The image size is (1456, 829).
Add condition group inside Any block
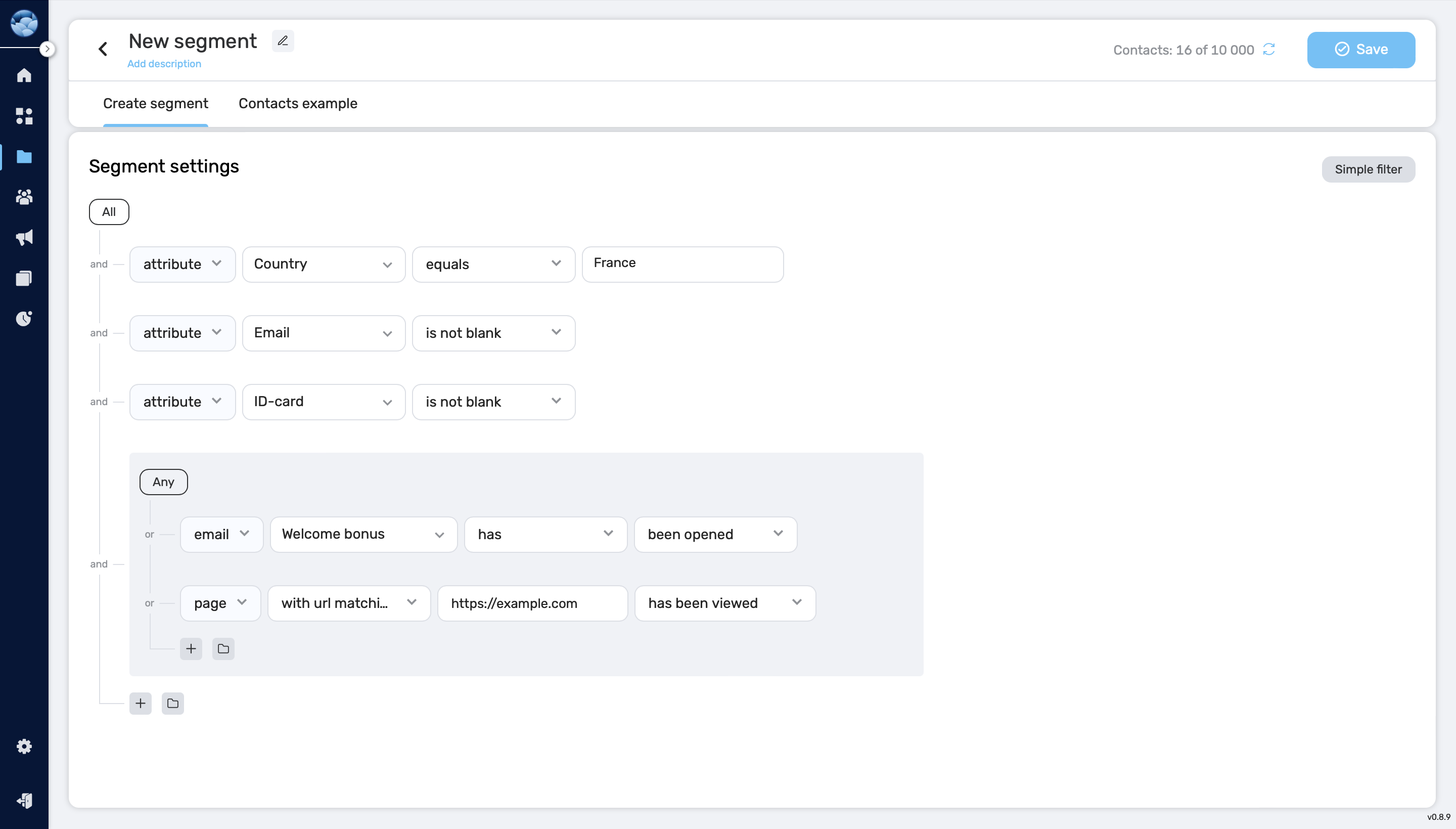223,648
